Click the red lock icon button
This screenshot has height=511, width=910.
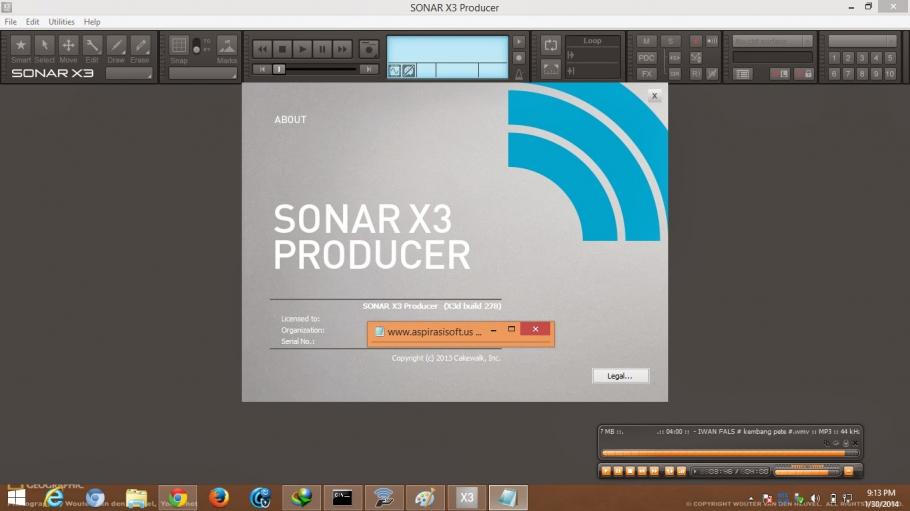point(805,74)
